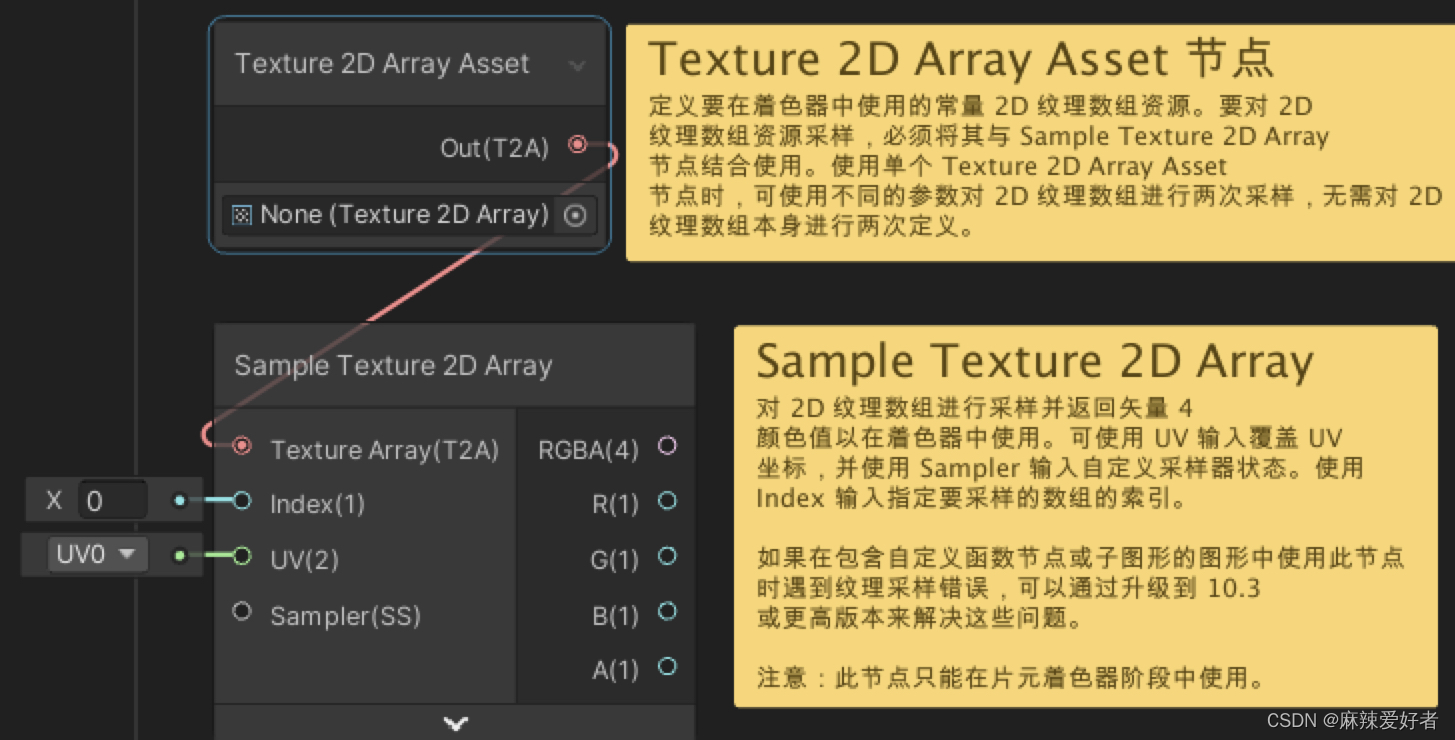Viewport: 1455px width, 740px height.
Task: Click the Out(T2A) label
Action: 495,149
